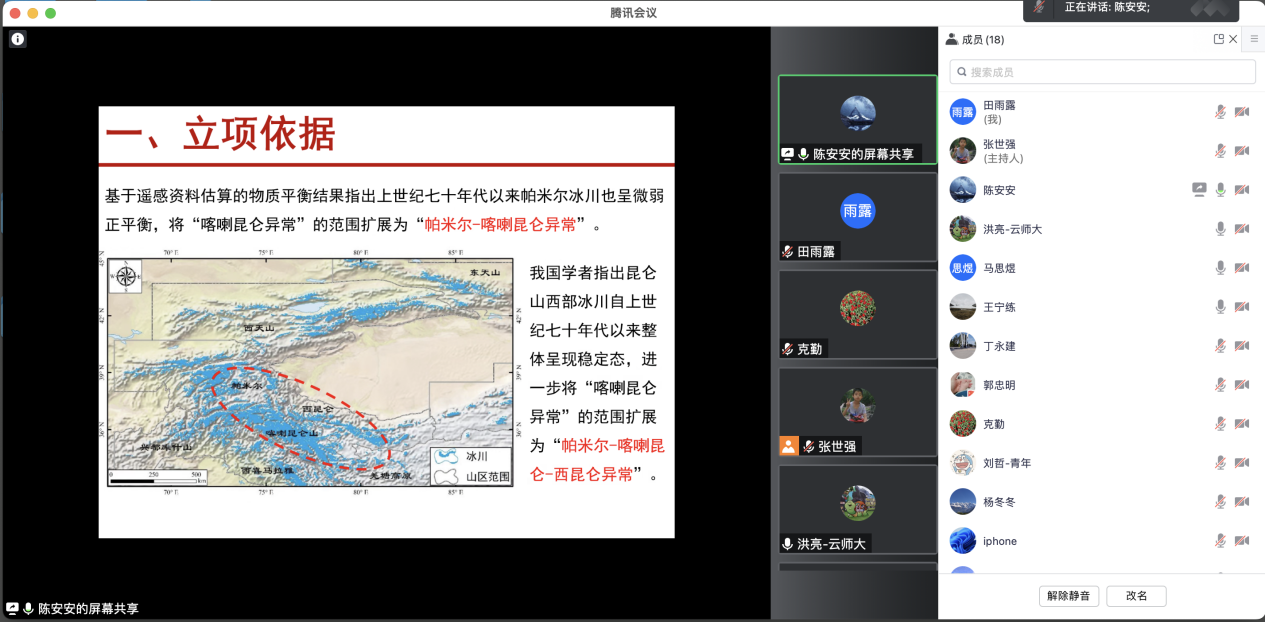Toggle 张世强's microphone icon in members list

click(1220, 151)
